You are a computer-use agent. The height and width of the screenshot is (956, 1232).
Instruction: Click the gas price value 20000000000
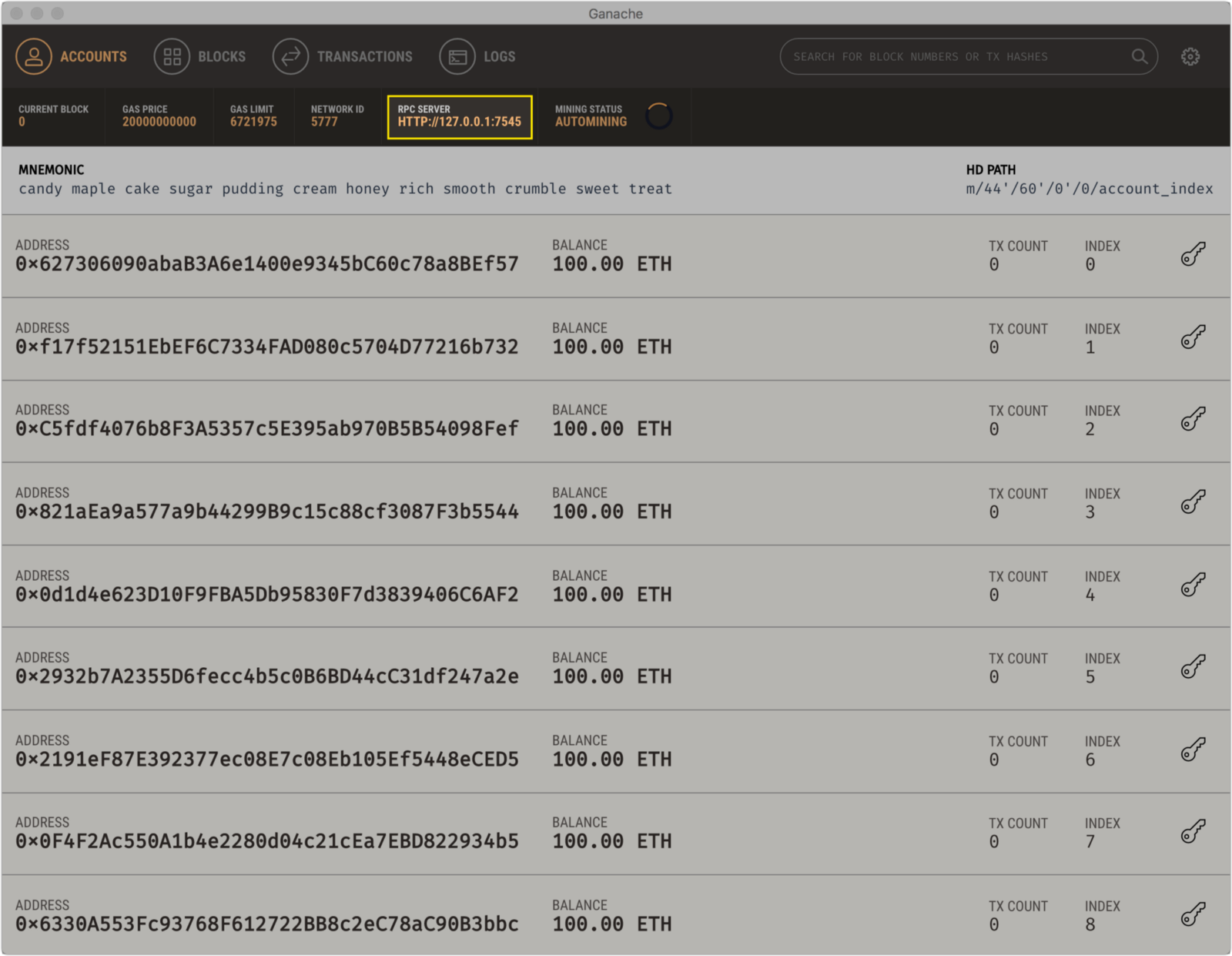pyautogui.click(x=159, y=122)
